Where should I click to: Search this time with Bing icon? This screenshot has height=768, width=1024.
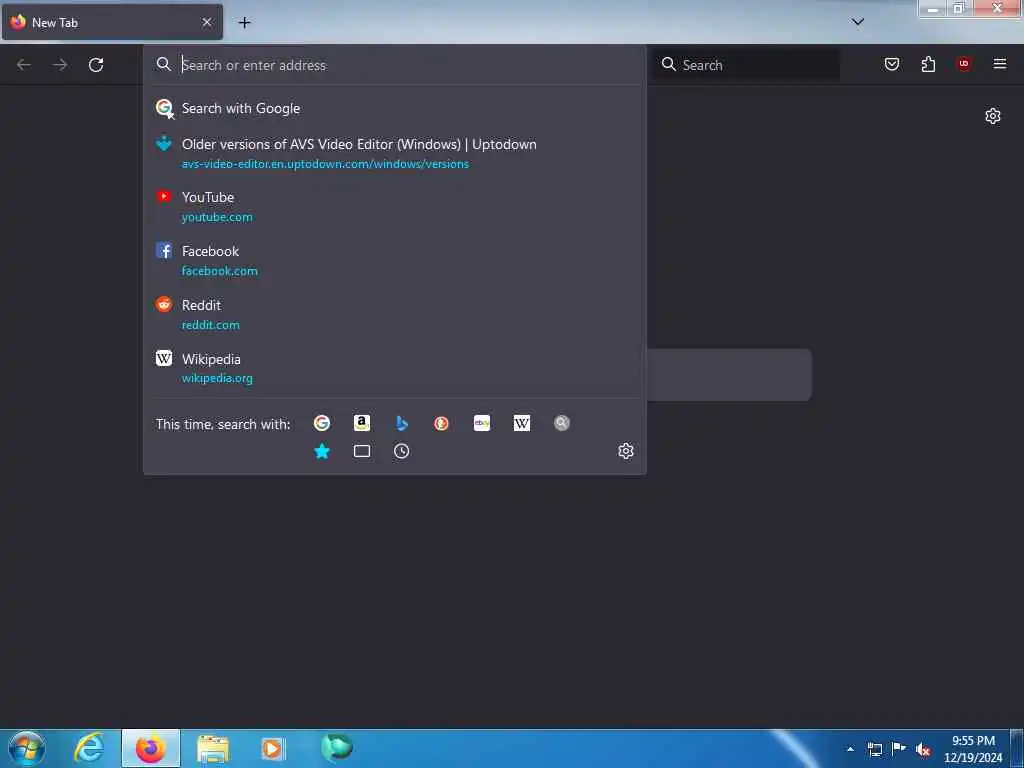coord(402,423)
